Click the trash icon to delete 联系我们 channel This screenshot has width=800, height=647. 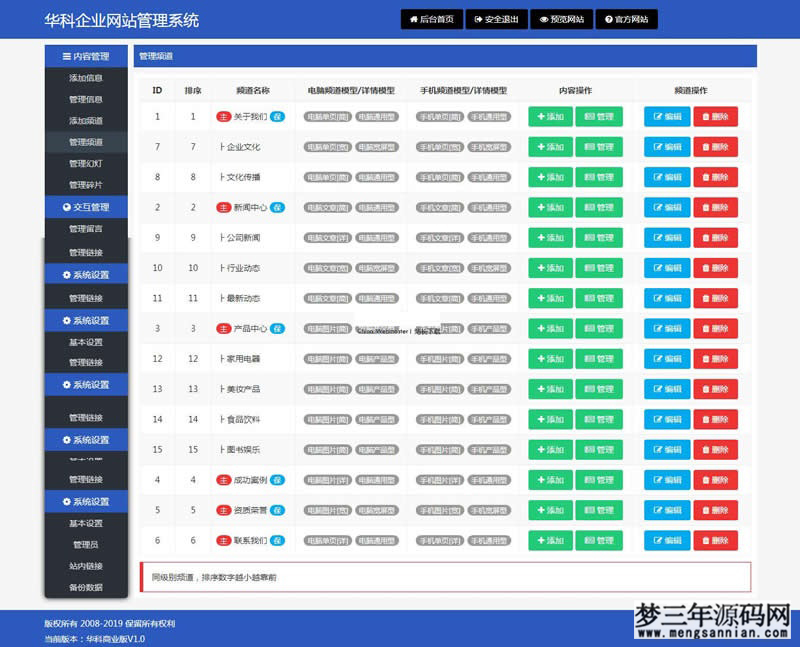(x=705, y=540)
